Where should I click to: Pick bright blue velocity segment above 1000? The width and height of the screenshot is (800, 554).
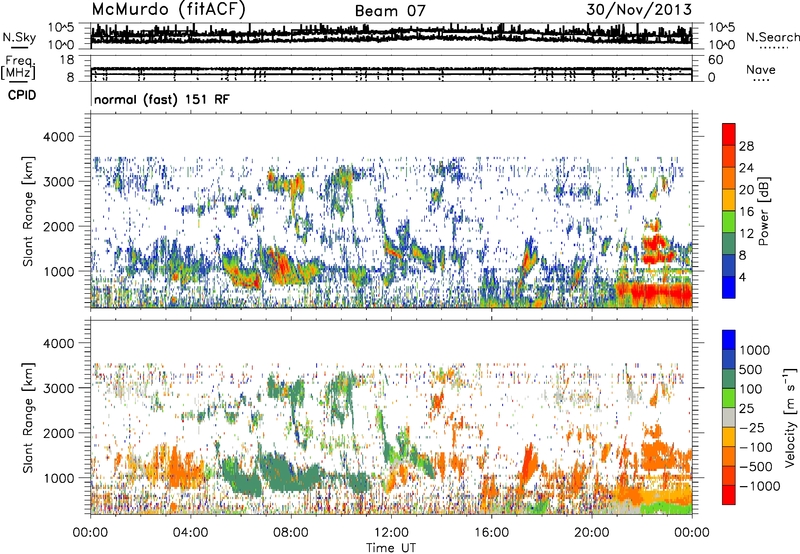[x=729, y=340]
